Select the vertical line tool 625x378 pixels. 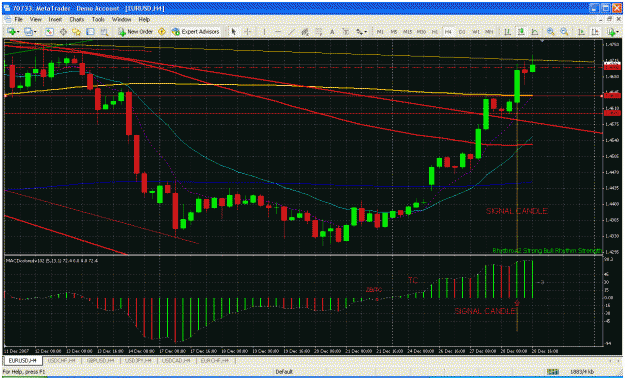(264, 32)
